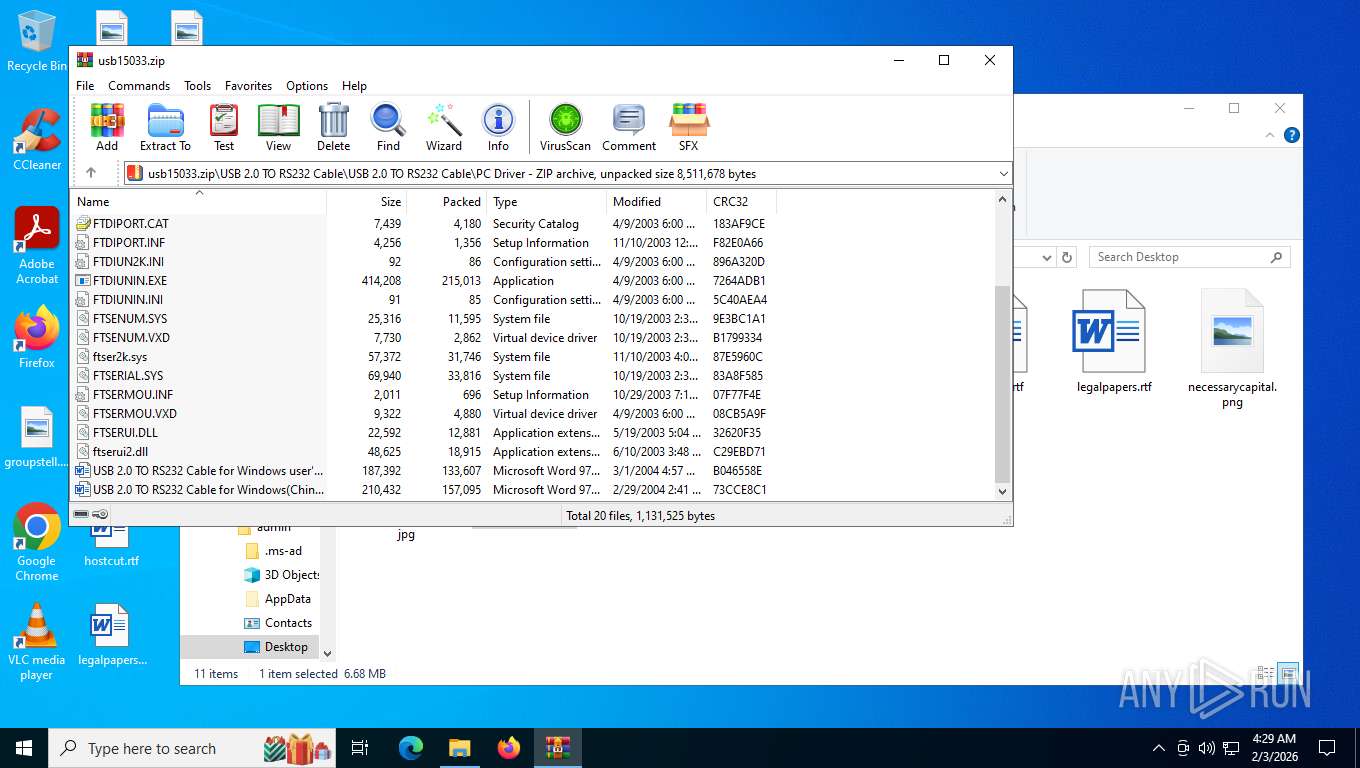1360x768 pixels.
Task: Open VLC media player shortcut
Action: point(37,641)
